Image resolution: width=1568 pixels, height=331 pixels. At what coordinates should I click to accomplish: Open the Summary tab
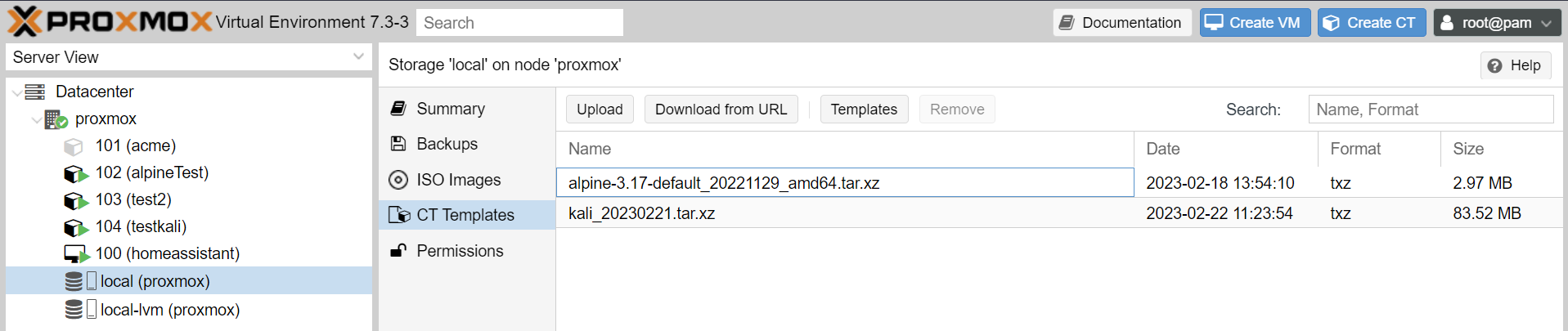pos(450,109)
